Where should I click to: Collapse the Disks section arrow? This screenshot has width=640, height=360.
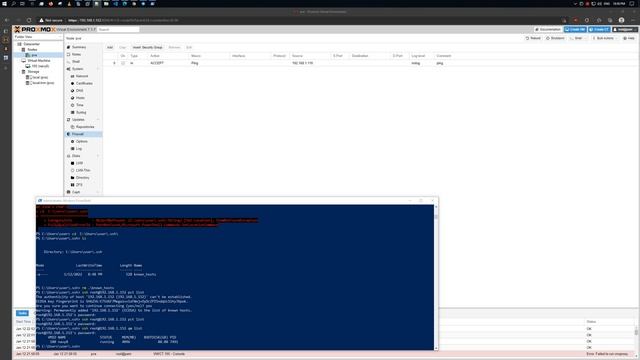[x=98, y=156]
